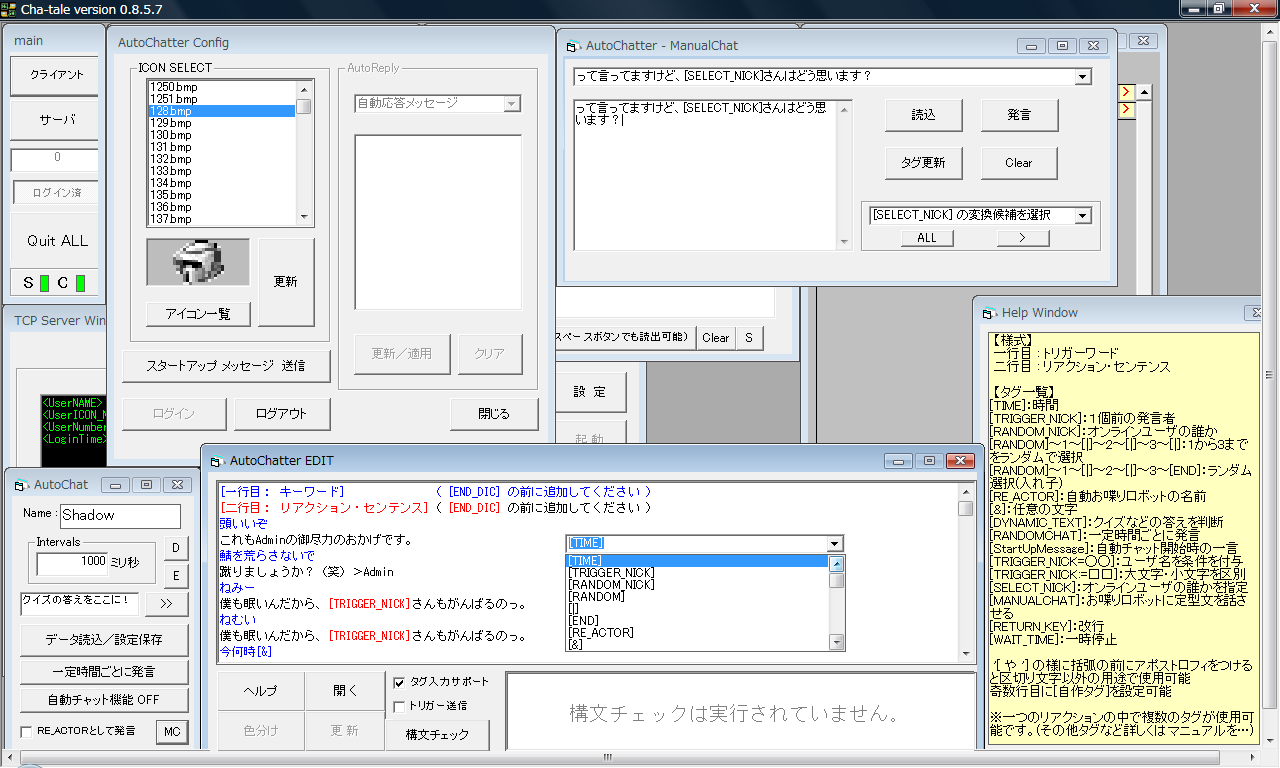Check the RE_ACTORとして発言 checkbox
This screenshot has height=768, width=1280.
tap(27, 732)
